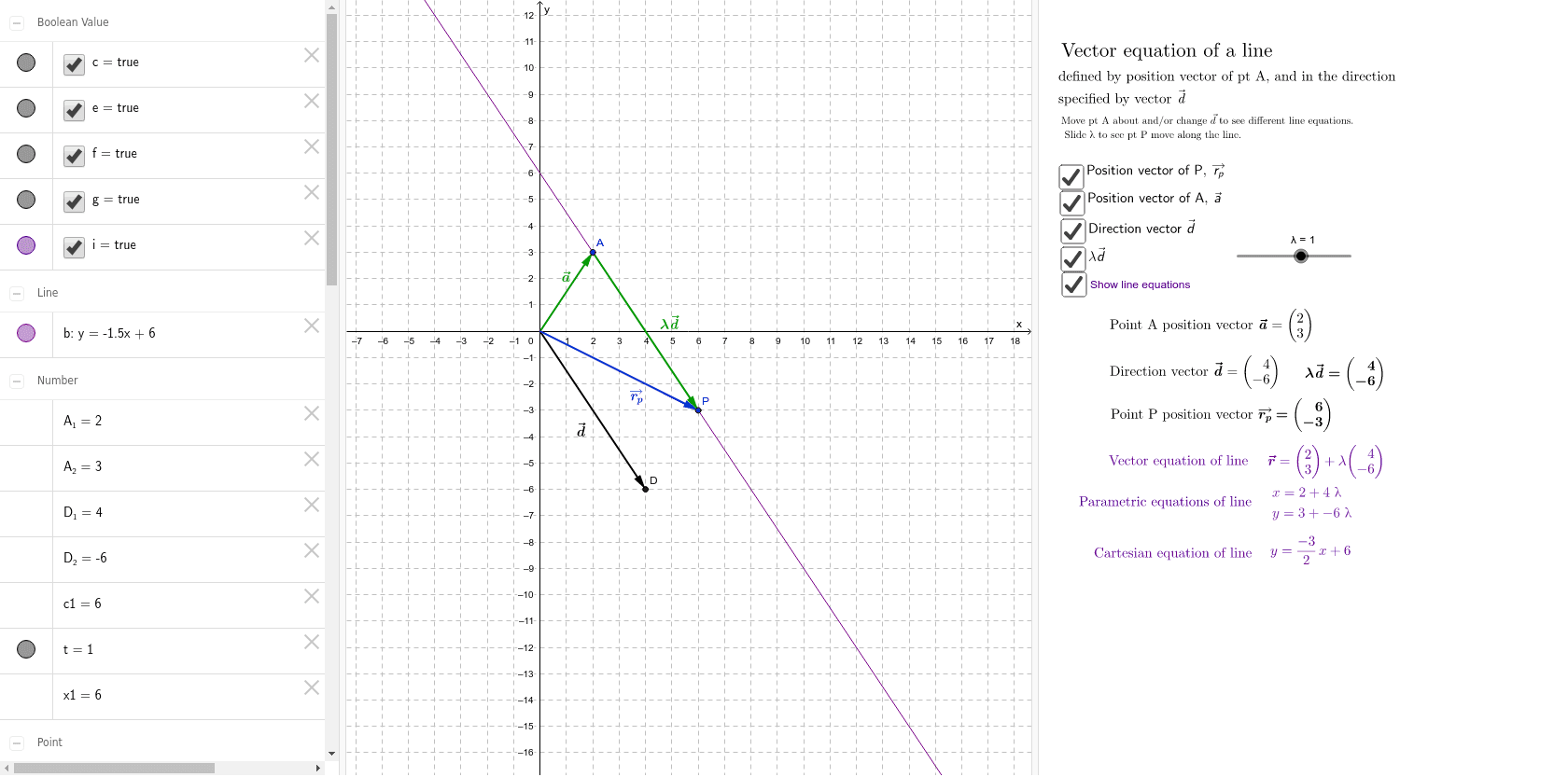Screen dimensions: 1568x777
Task: Toggle visibility circle for boolean e
Action: coord(26,108)
